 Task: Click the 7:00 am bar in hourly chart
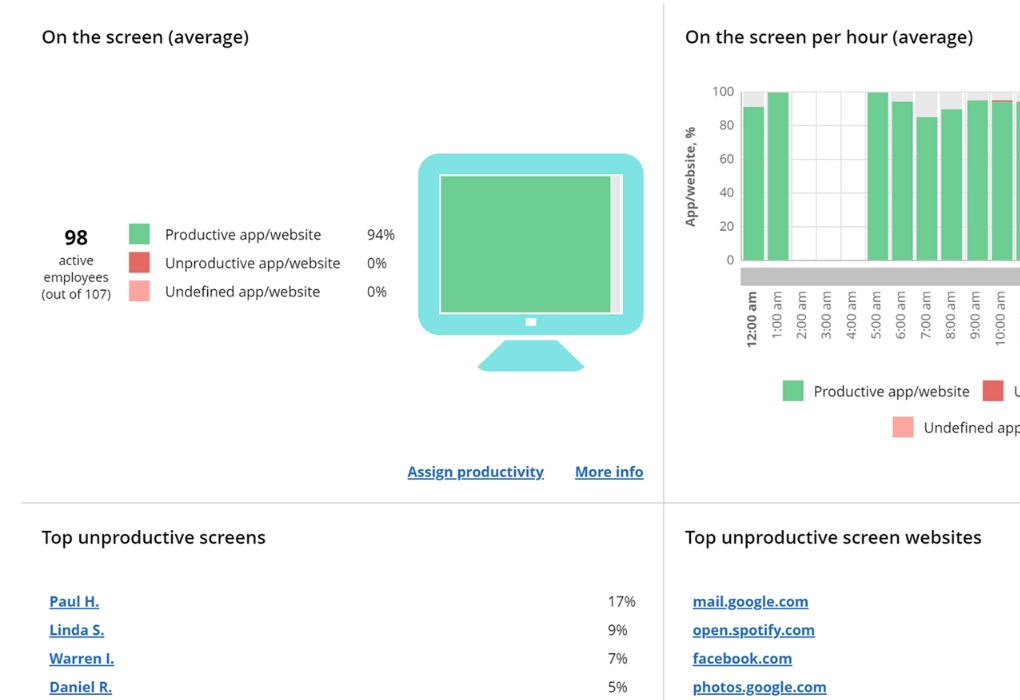pyautogui.click(x=927, y=188)
